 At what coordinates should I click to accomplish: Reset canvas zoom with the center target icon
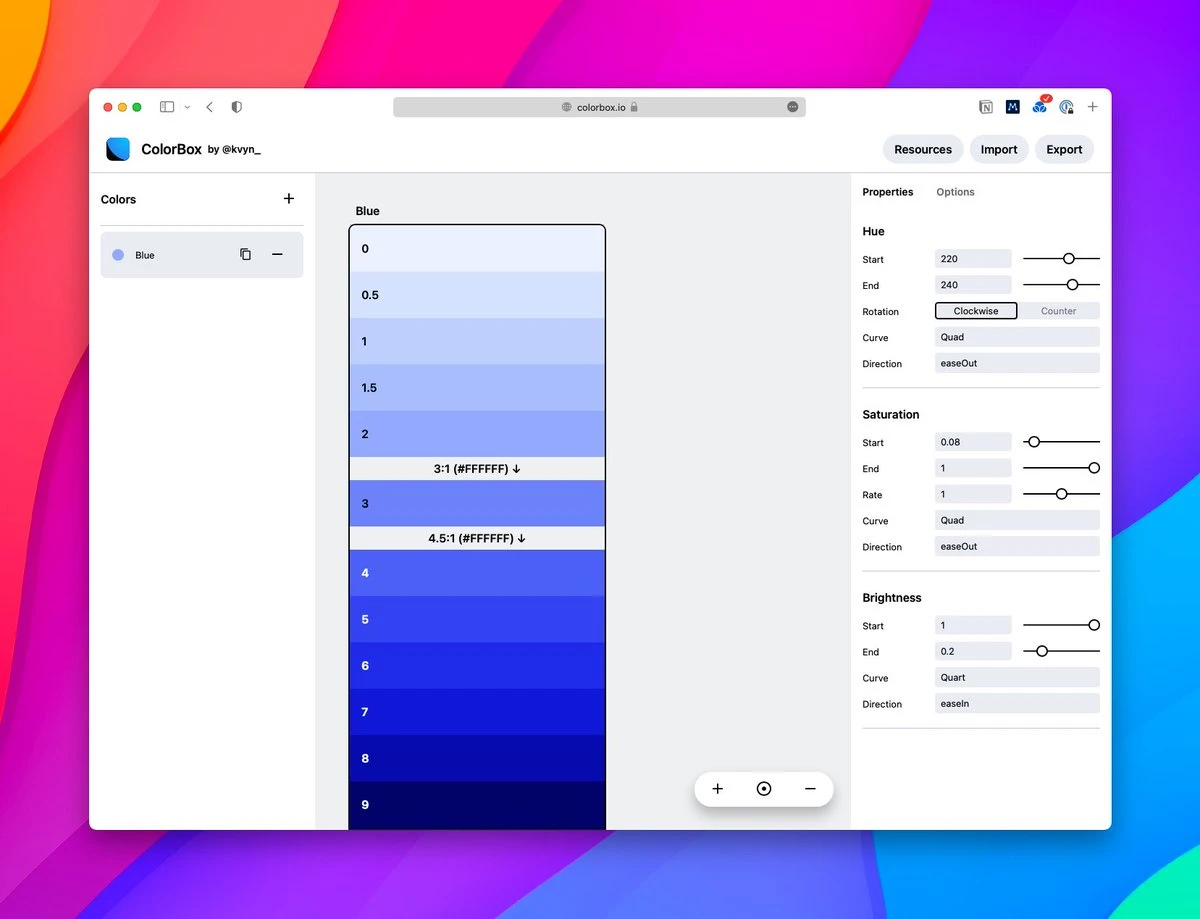(x=764, y=789)
